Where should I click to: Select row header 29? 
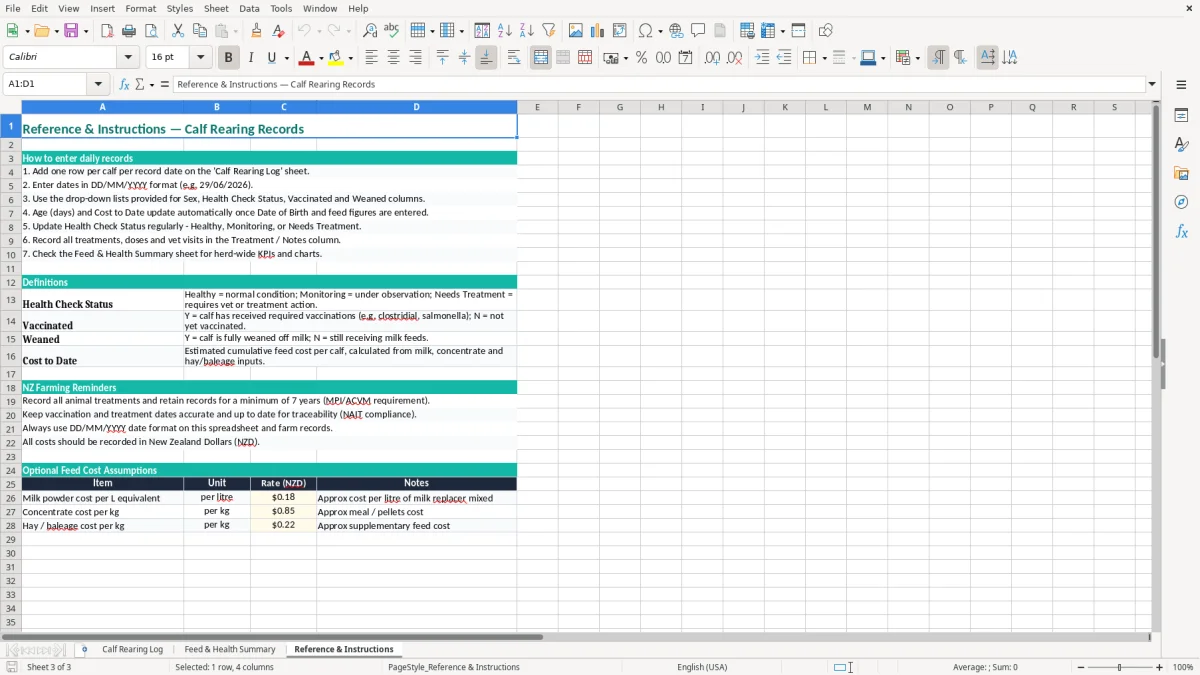point(11,539)
